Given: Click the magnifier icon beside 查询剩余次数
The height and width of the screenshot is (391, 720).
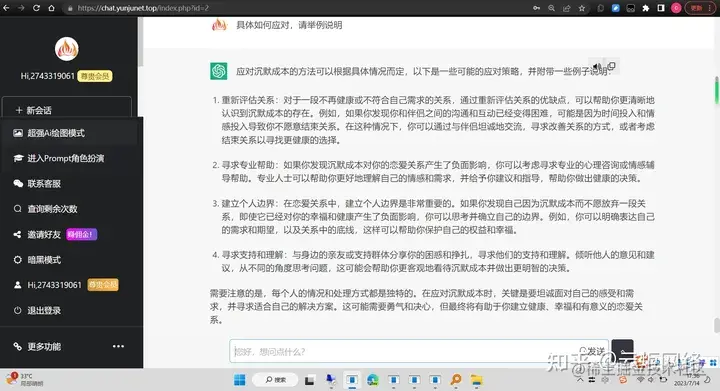Looking at the screenshot, I should 17,209.
